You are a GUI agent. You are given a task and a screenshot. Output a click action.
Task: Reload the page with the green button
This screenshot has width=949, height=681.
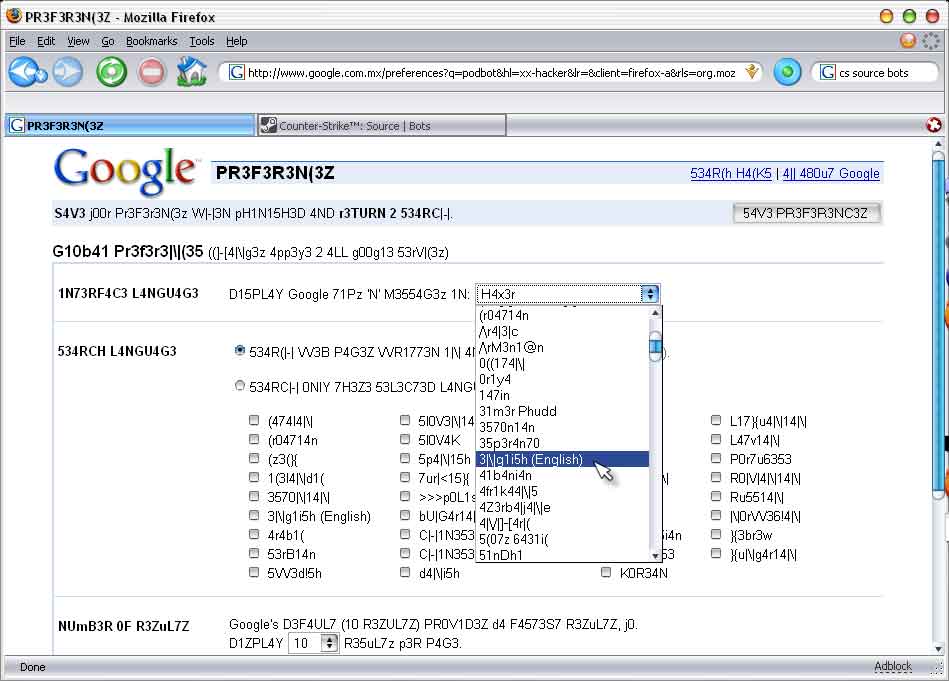(x=111, y=72)
